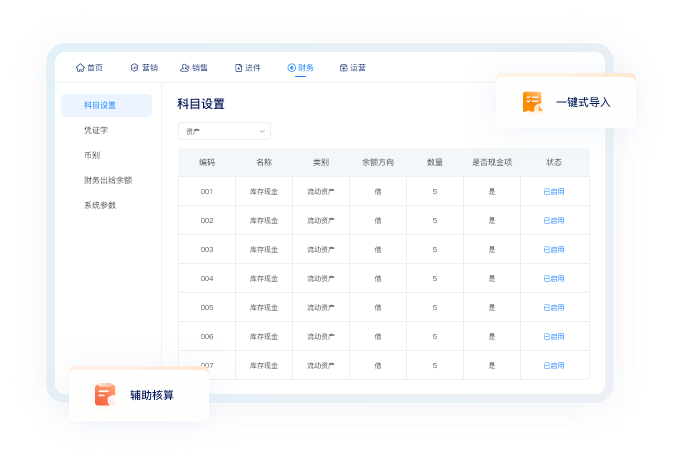
Task: Click the 库存现金 cell in row 003
Action: click(x=263, y=249)
